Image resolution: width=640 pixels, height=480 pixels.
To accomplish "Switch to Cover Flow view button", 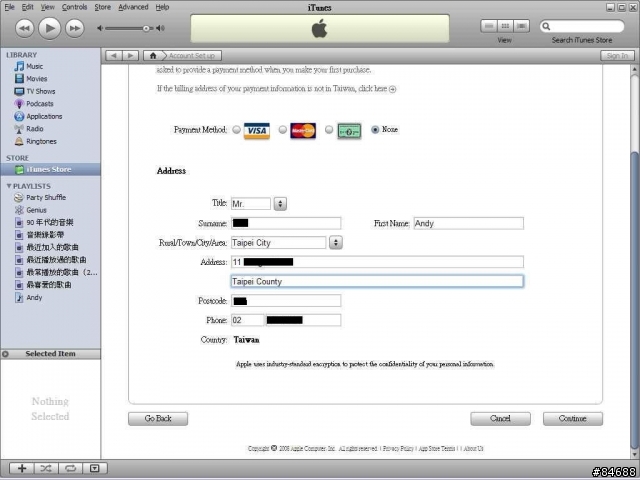I will [x=521, y=26].
